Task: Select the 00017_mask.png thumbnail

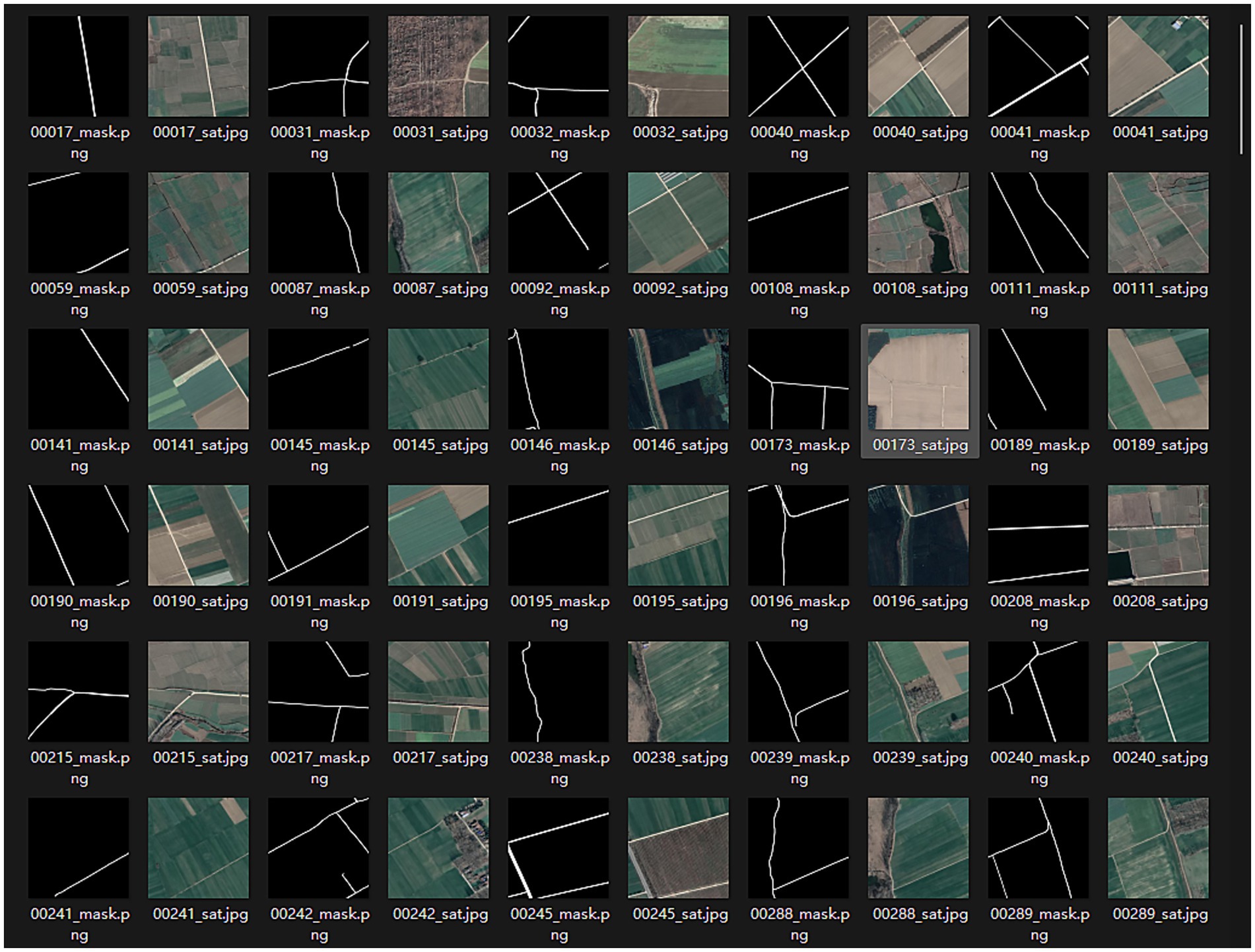Action: [x=79, y=67]
